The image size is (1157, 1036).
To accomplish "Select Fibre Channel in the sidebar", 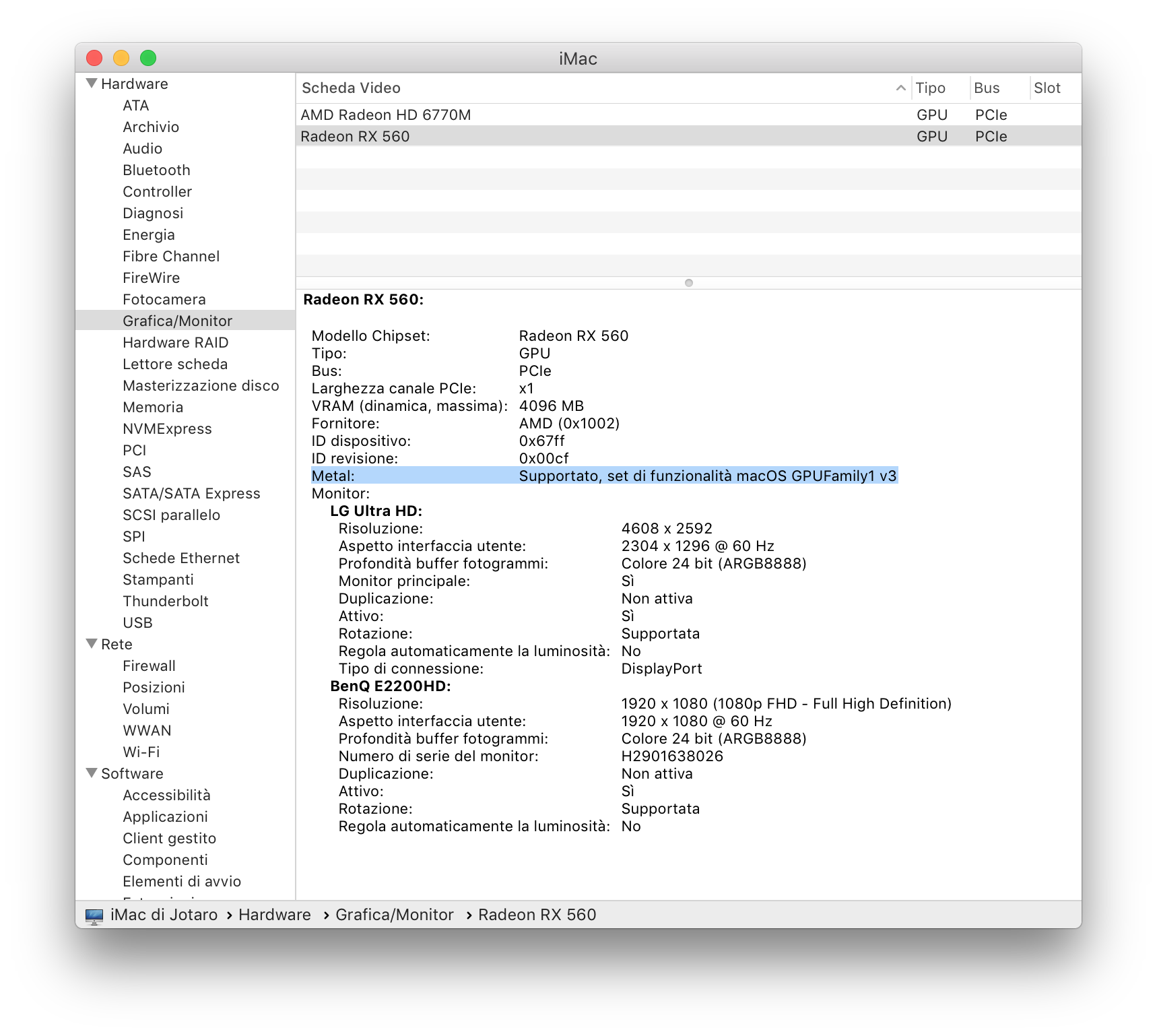I will (x=171, y=257).
